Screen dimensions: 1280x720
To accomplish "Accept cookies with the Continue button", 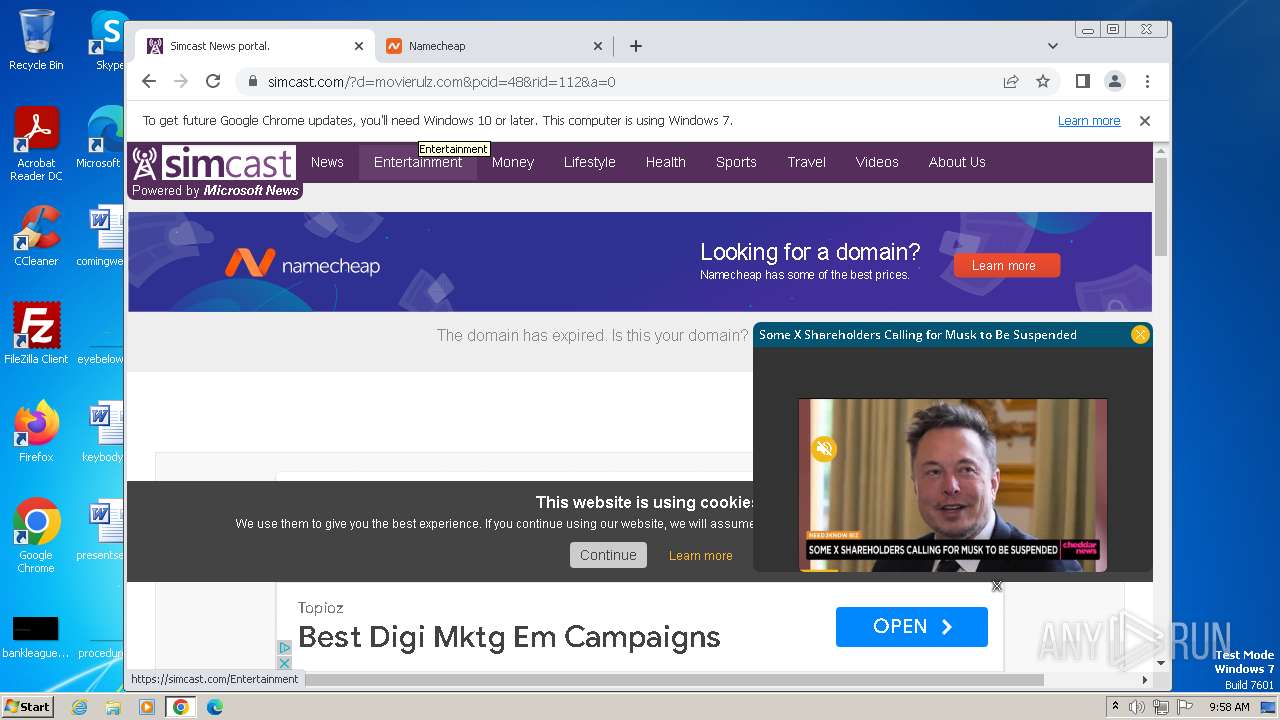I will [608, 555].
